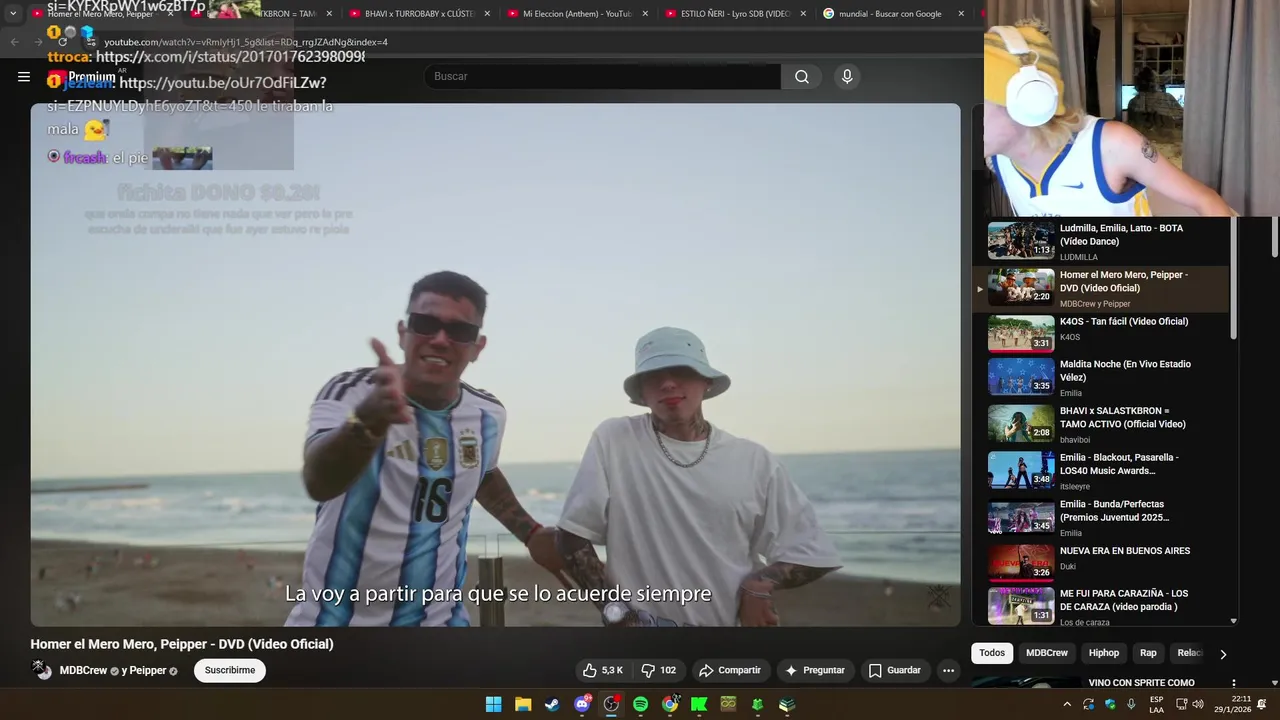The height and width of the screenshot is (720, 1280).
Task: Play Emilia - Blackout, Pasarella video
Action: pyautogui.click(x=1100, y=471)
